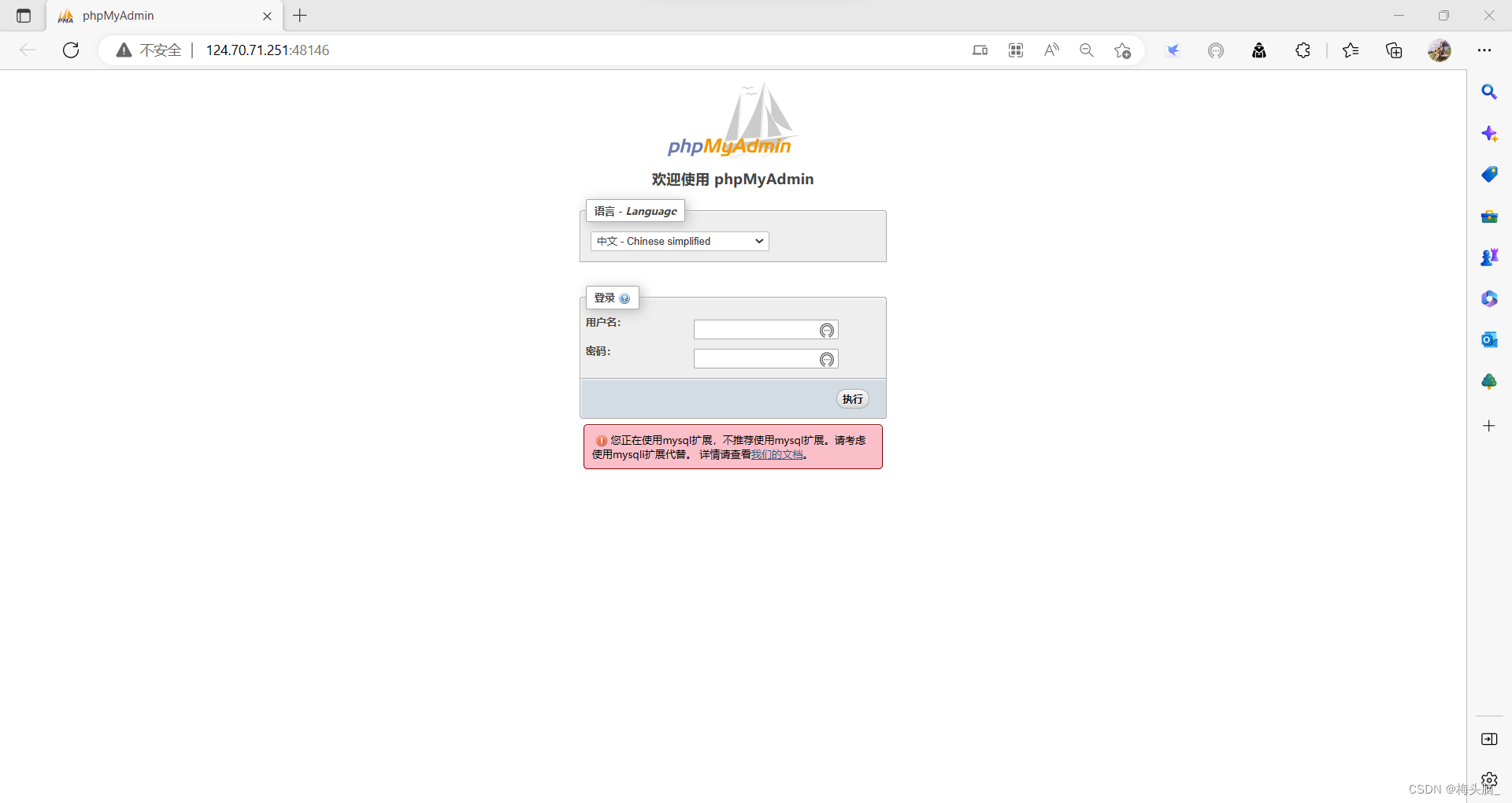Open the Search panel in the sidebar

point(1489,92)
